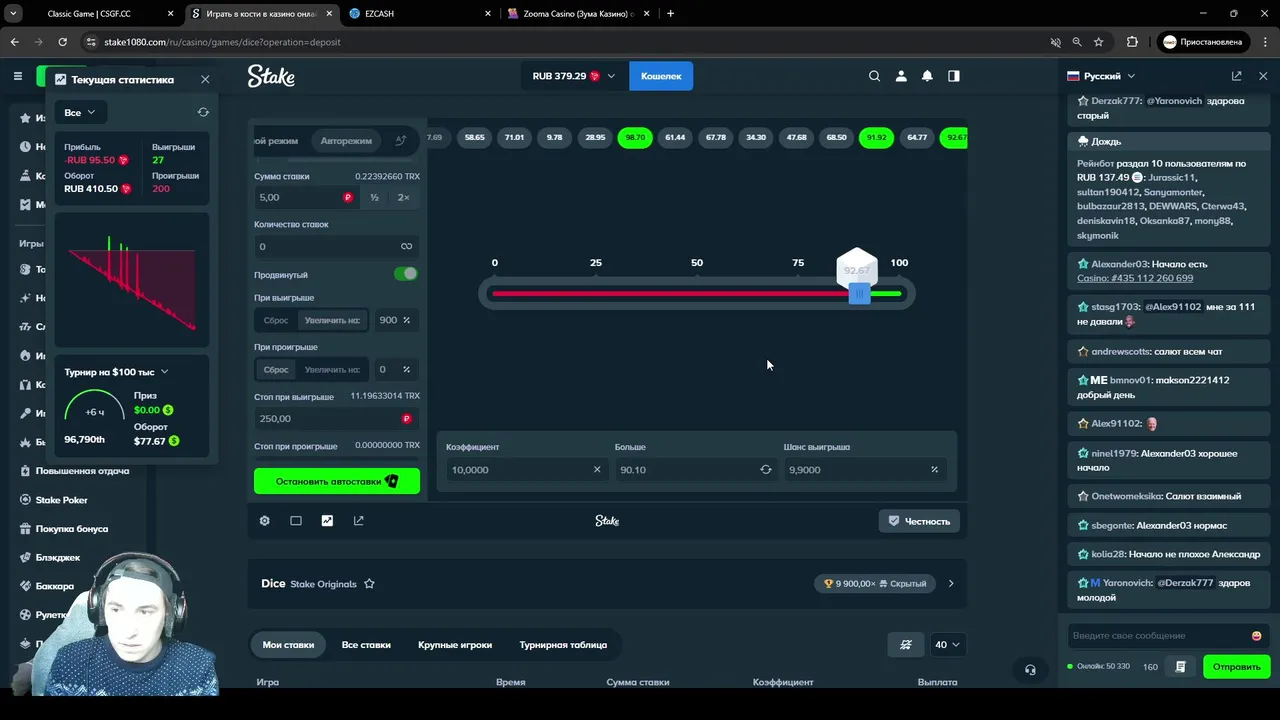This screenshot has width=1280, height=720.
Task: Select Увеличить на under При проигрыше
Action: [x=332, y=370]
